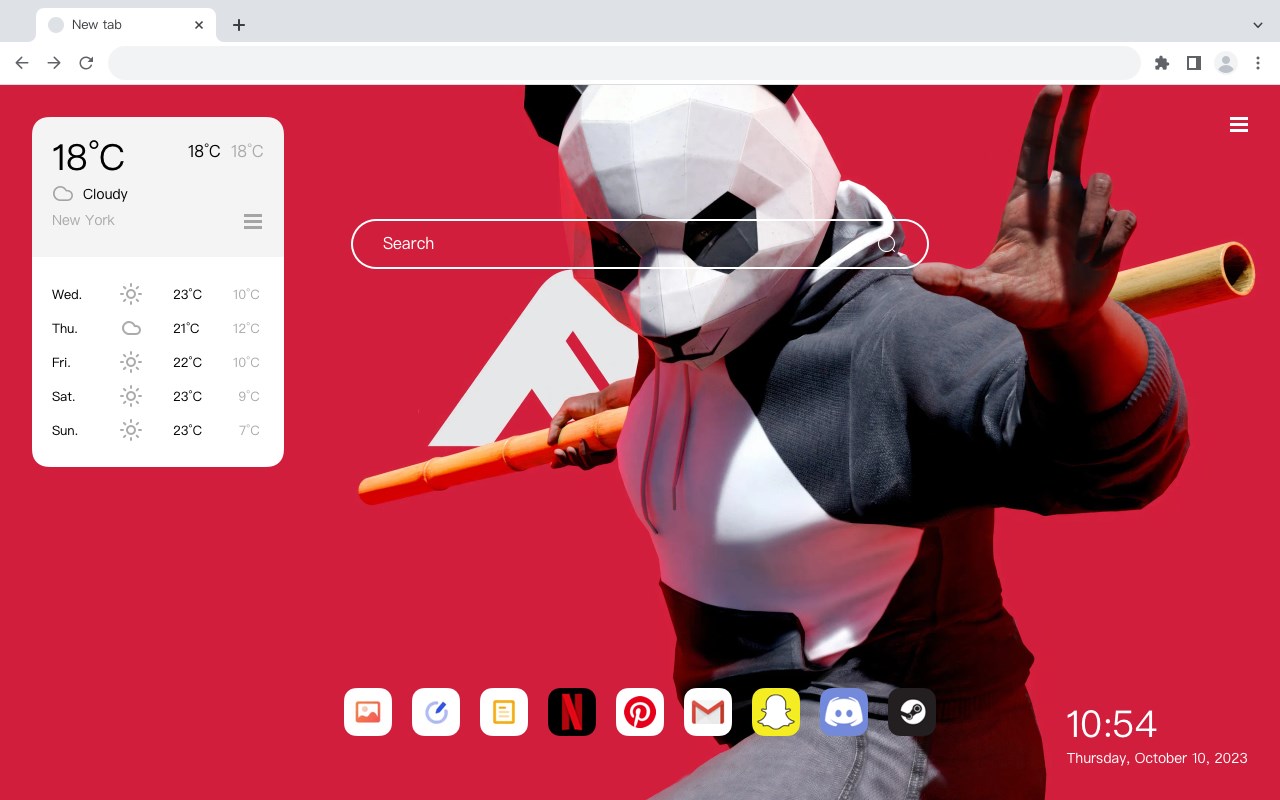Click the Sun. sunny forecast icon

(131, 430)
